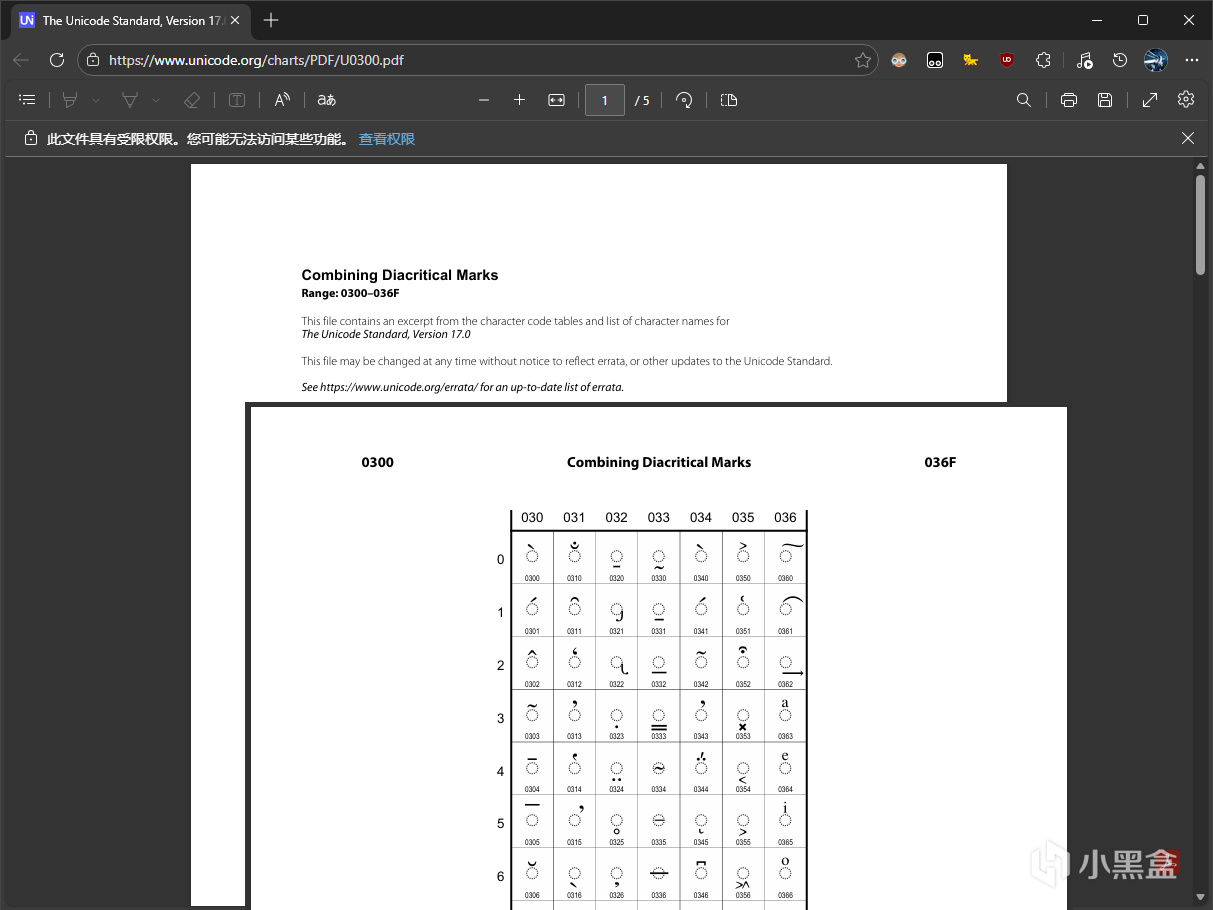
Task: Click the heading 'Combining Diacritical Marks' on the cover page
Action: click(400, 275)
